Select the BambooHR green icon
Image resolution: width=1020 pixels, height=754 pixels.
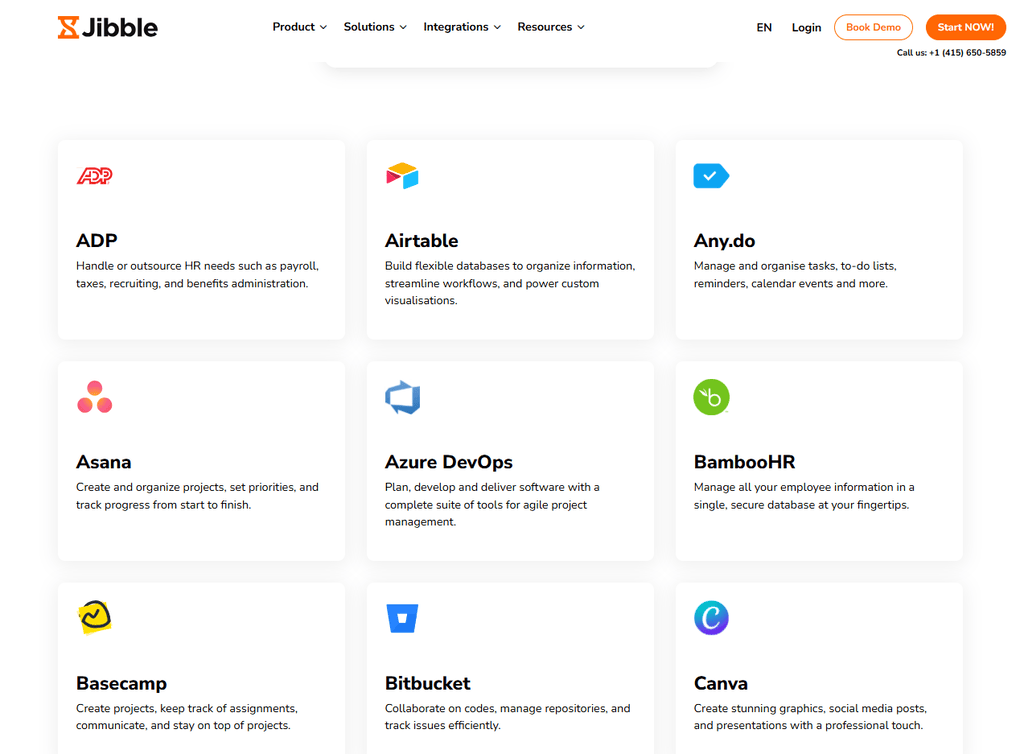710,397
